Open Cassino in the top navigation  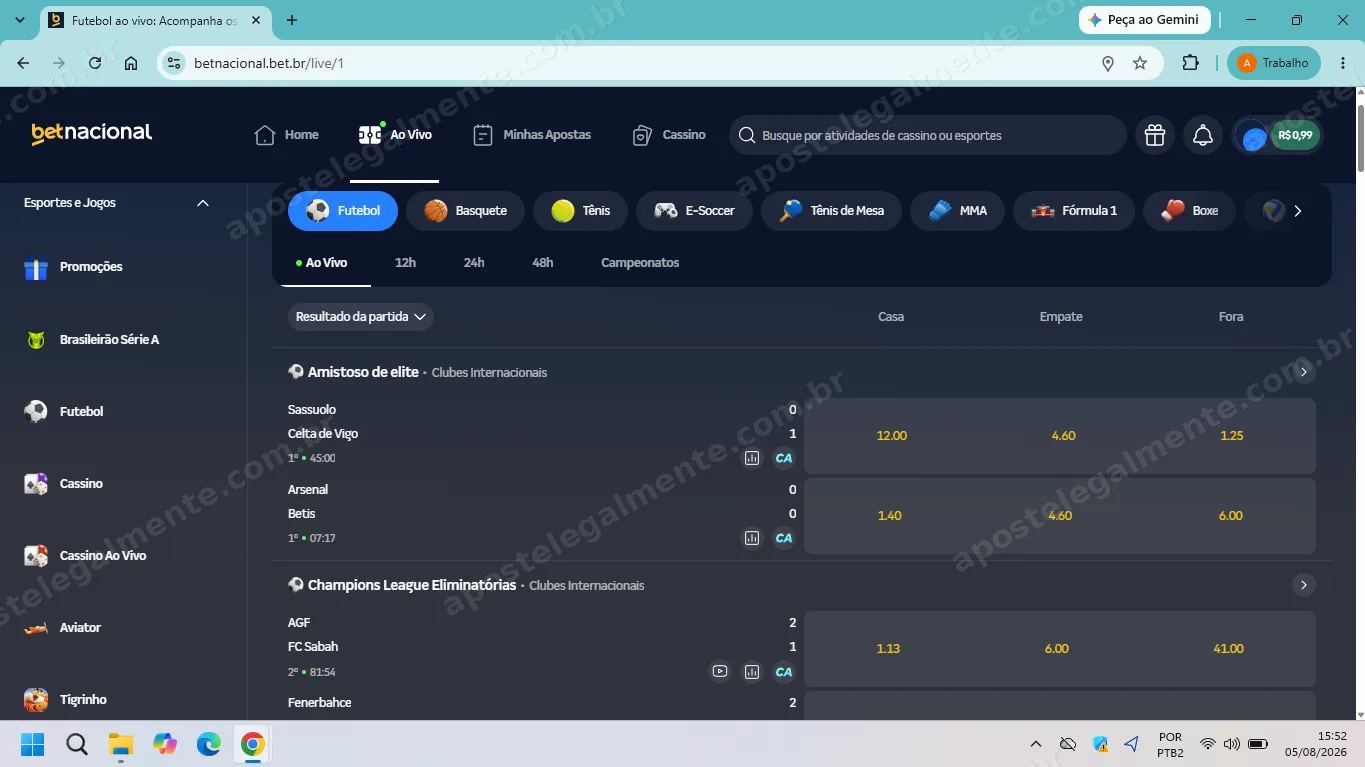669,135
